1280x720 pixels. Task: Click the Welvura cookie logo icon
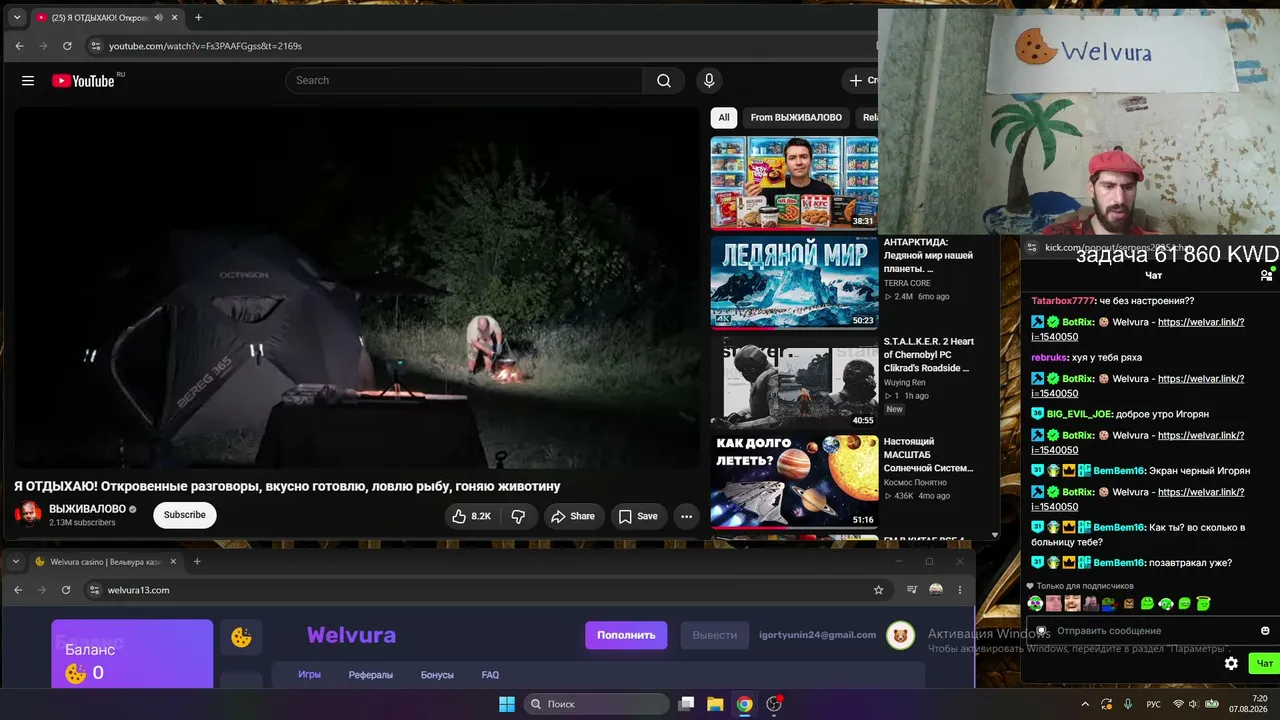pos(241,636)
